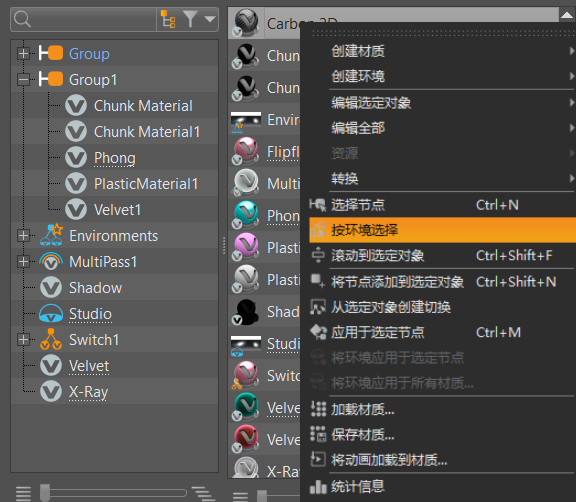This screenshot has height=502, width=576.
Task: Click the white Plastic material sphere
Action: tap(246, 279)
